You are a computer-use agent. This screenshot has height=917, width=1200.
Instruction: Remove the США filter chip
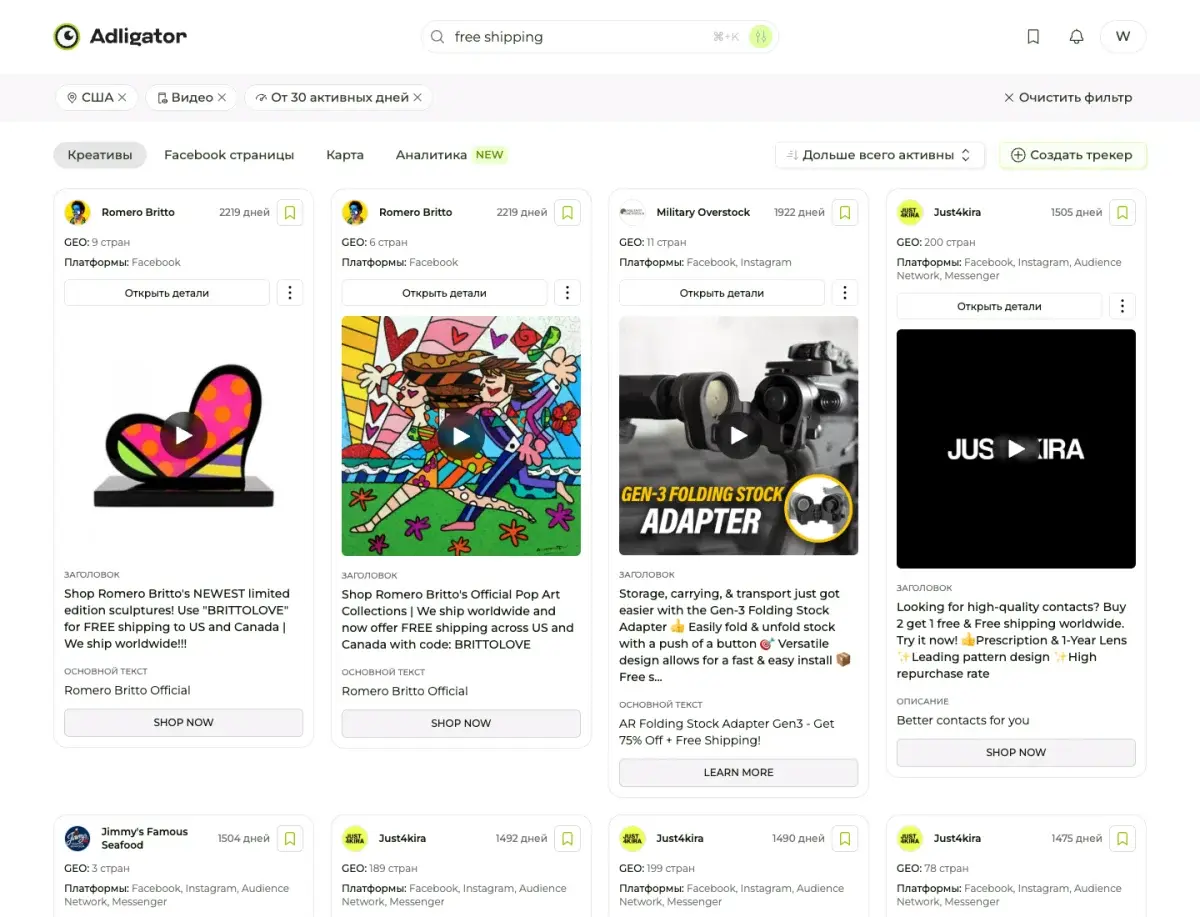pos(122,97)
